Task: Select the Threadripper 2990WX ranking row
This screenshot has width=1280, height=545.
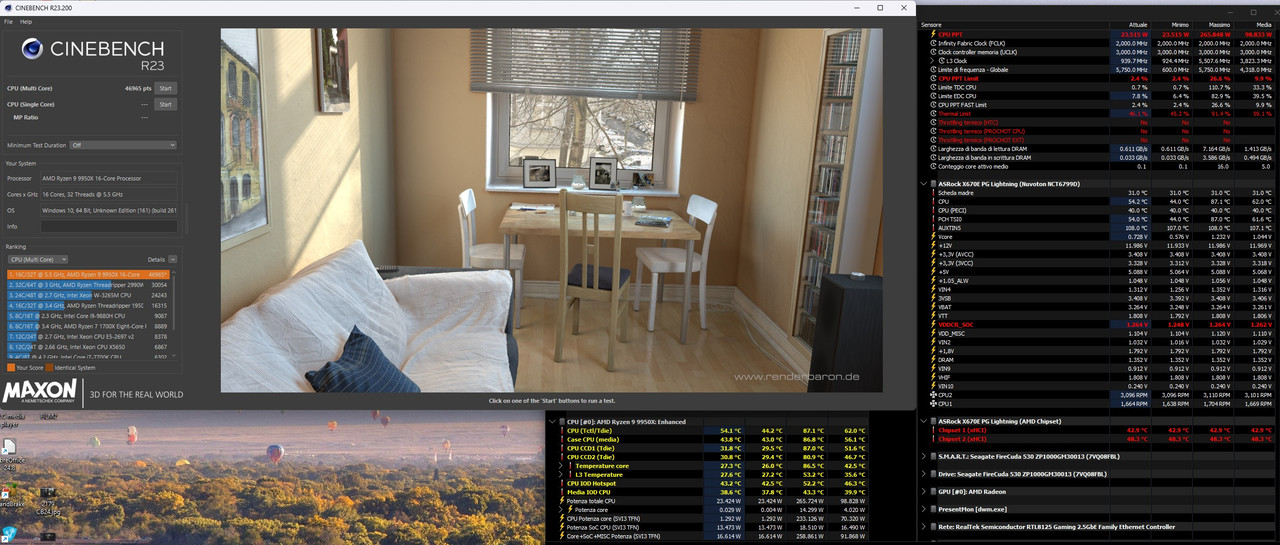Action: [x=87, y=285]
